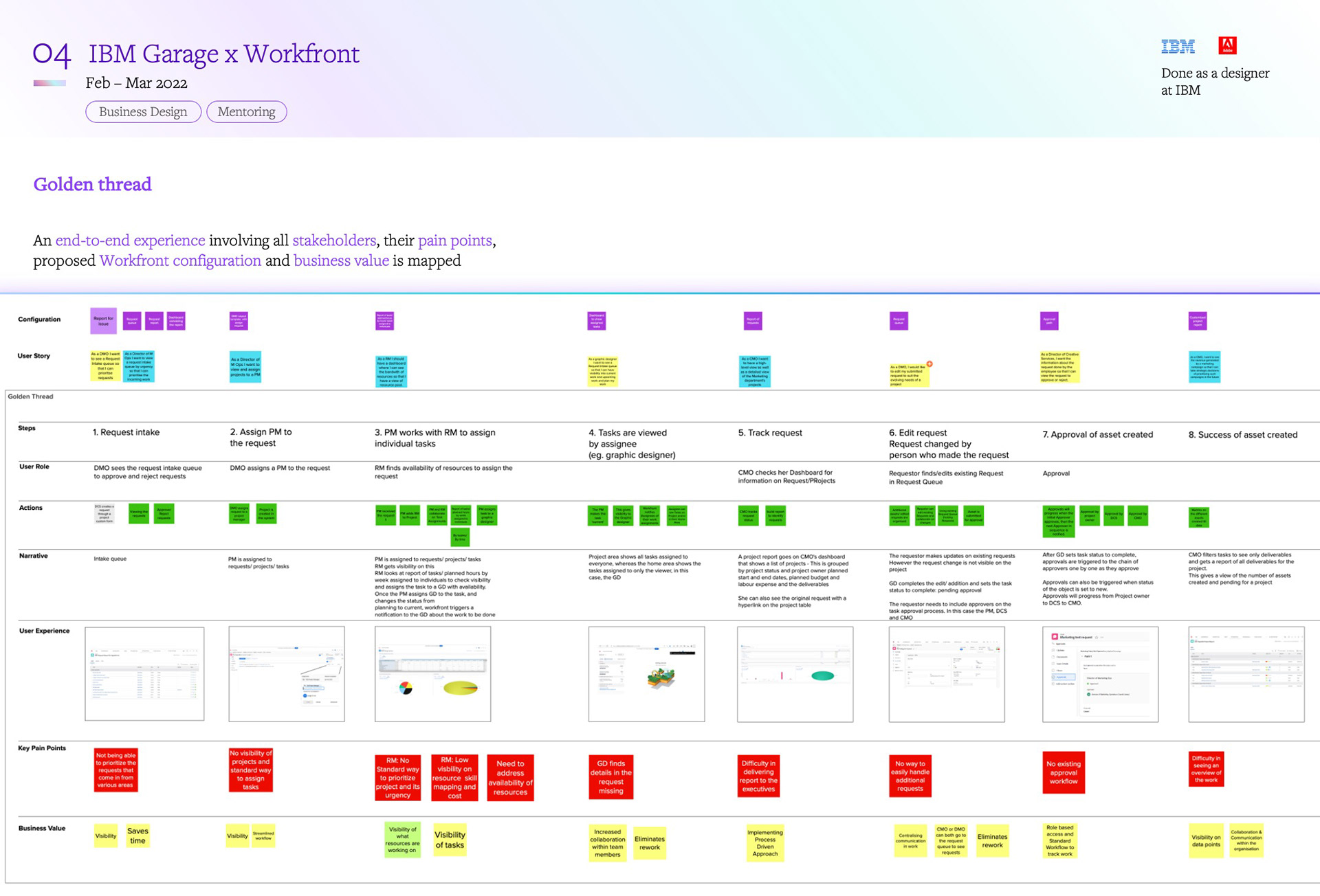Click 'Increased collaboration within team members' note
The width and height of the screenshot is (1320, 896).
point(608,843)
